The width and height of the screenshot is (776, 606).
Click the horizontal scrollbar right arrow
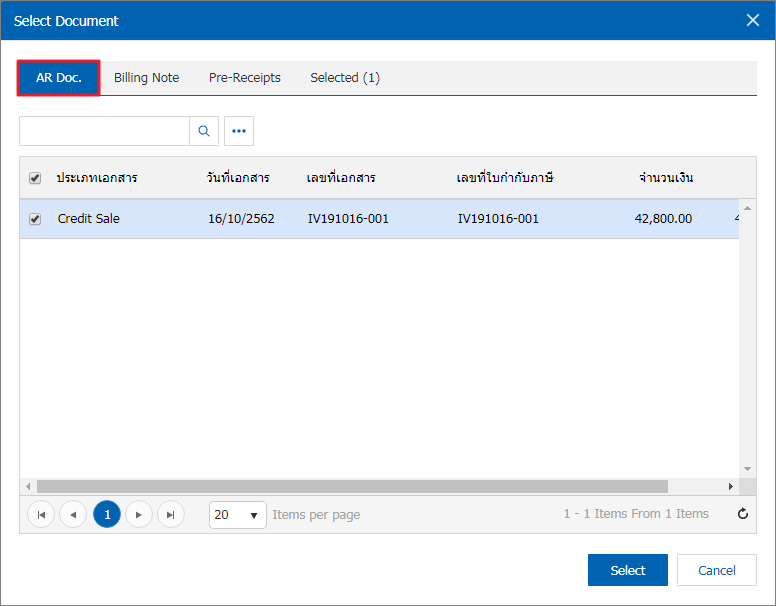pos(730,487)
